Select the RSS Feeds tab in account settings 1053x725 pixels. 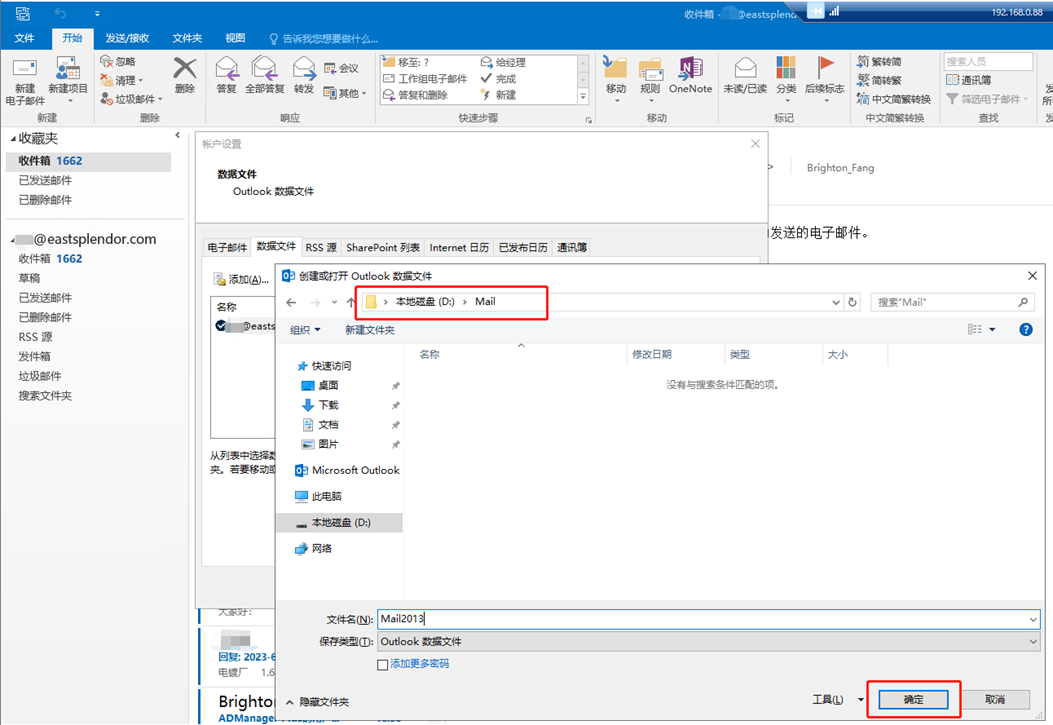tap(321, 247)
